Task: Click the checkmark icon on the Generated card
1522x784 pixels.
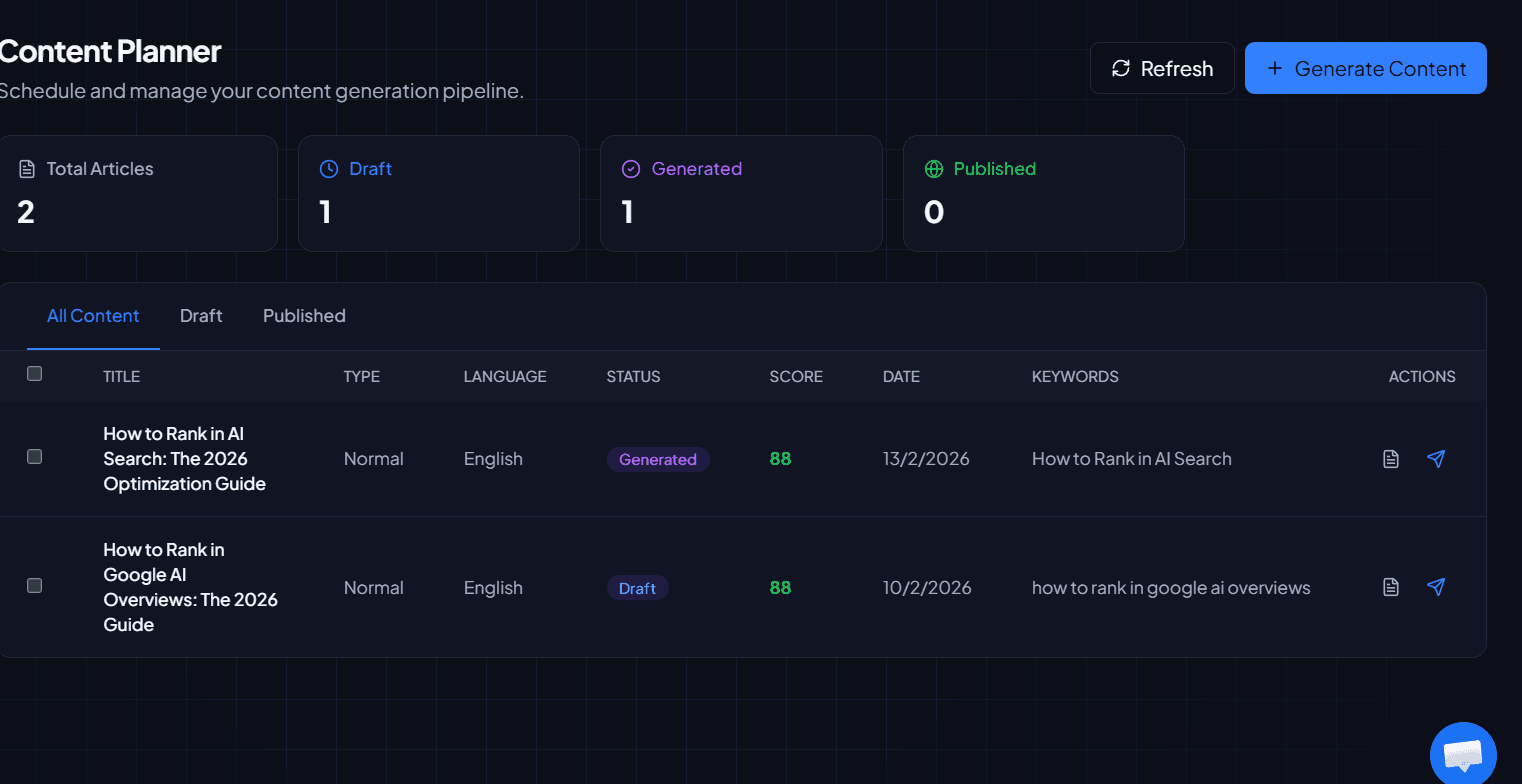Action: (x=630, y=168)
